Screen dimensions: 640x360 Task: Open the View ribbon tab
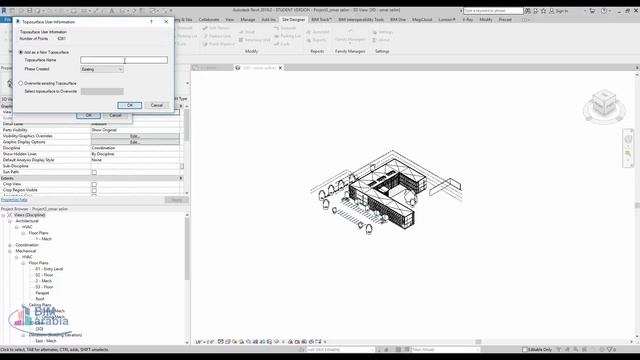pyautogui.click(x=230, y=20)
